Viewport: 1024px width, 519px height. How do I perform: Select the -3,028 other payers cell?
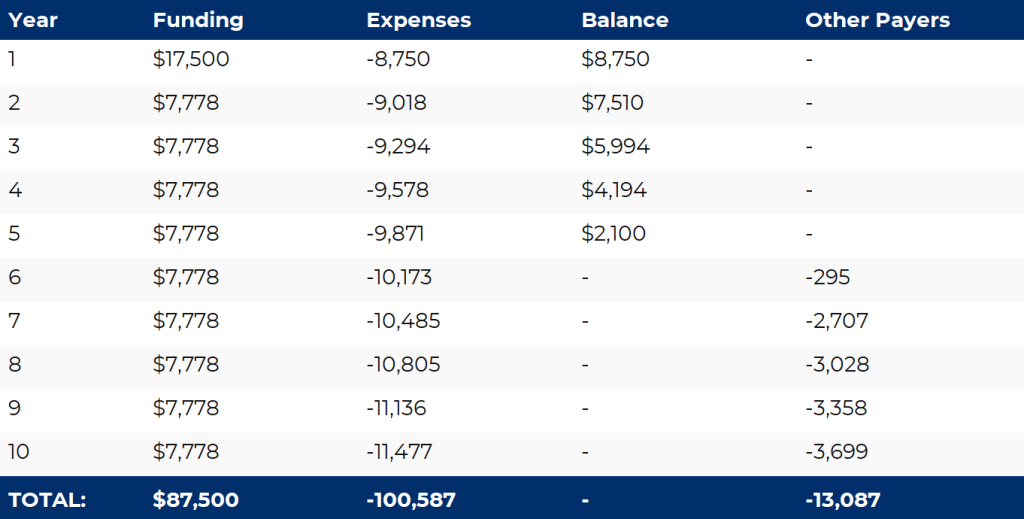(837, 364)
